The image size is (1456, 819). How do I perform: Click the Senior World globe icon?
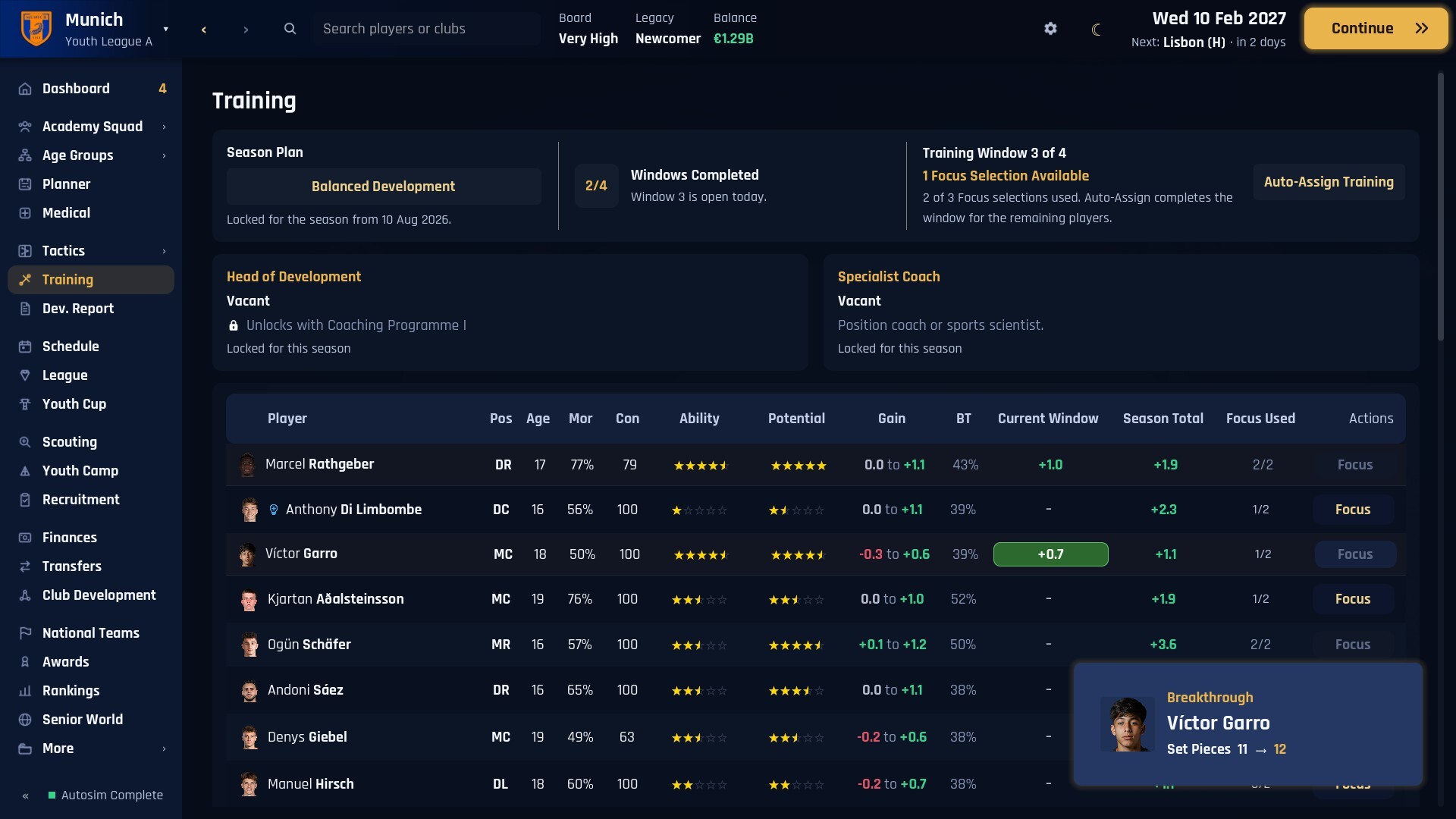pyautogui.click(x=25, y=720)
